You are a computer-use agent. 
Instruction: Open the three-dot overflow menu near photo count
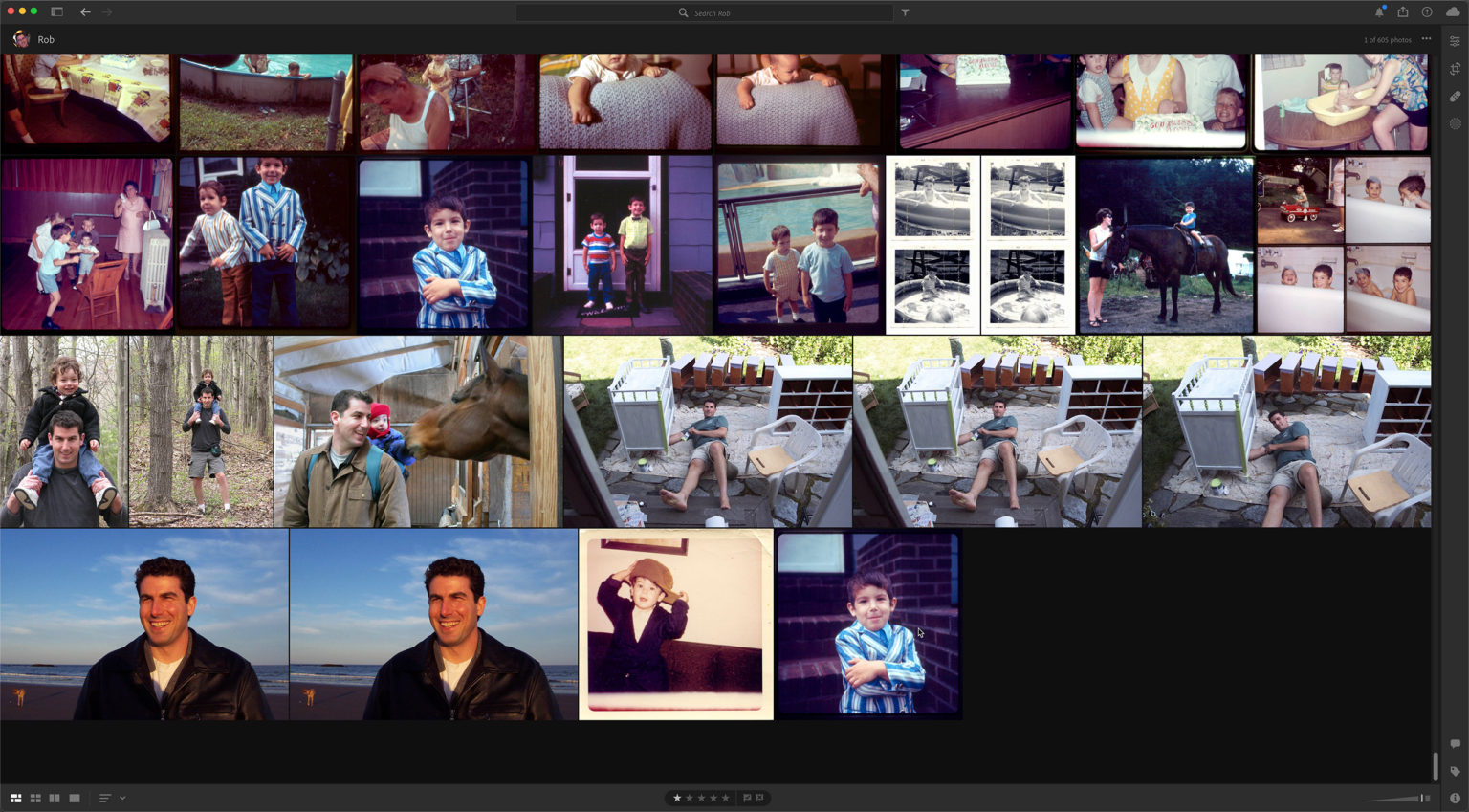1425,39
